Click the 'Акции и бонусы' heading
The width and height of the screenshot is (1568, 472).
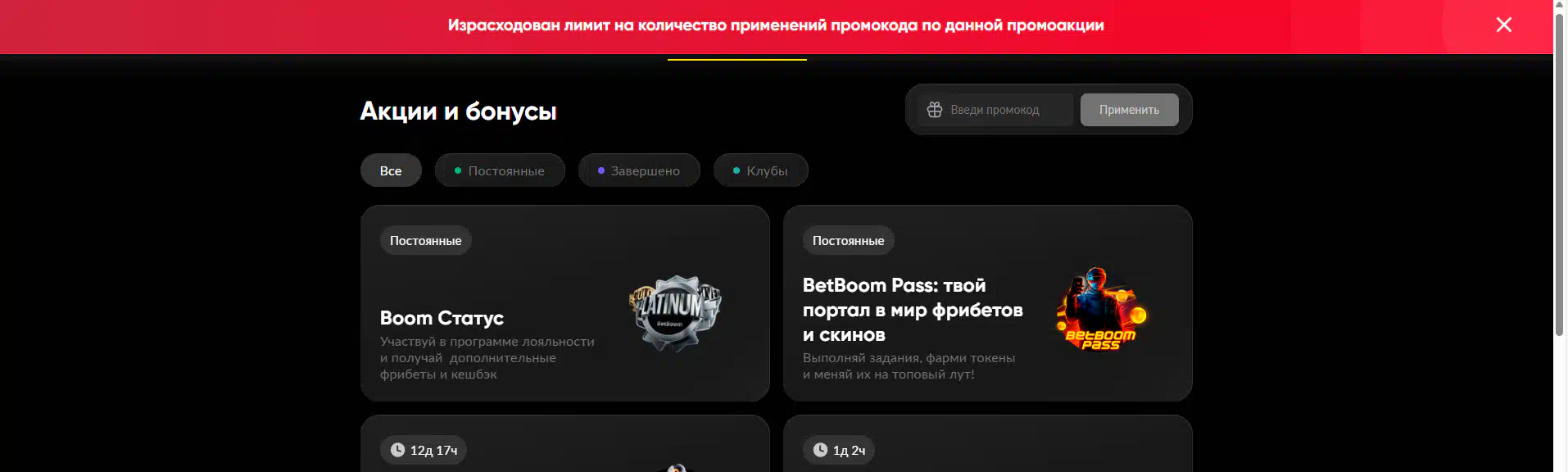click(459, 111)
